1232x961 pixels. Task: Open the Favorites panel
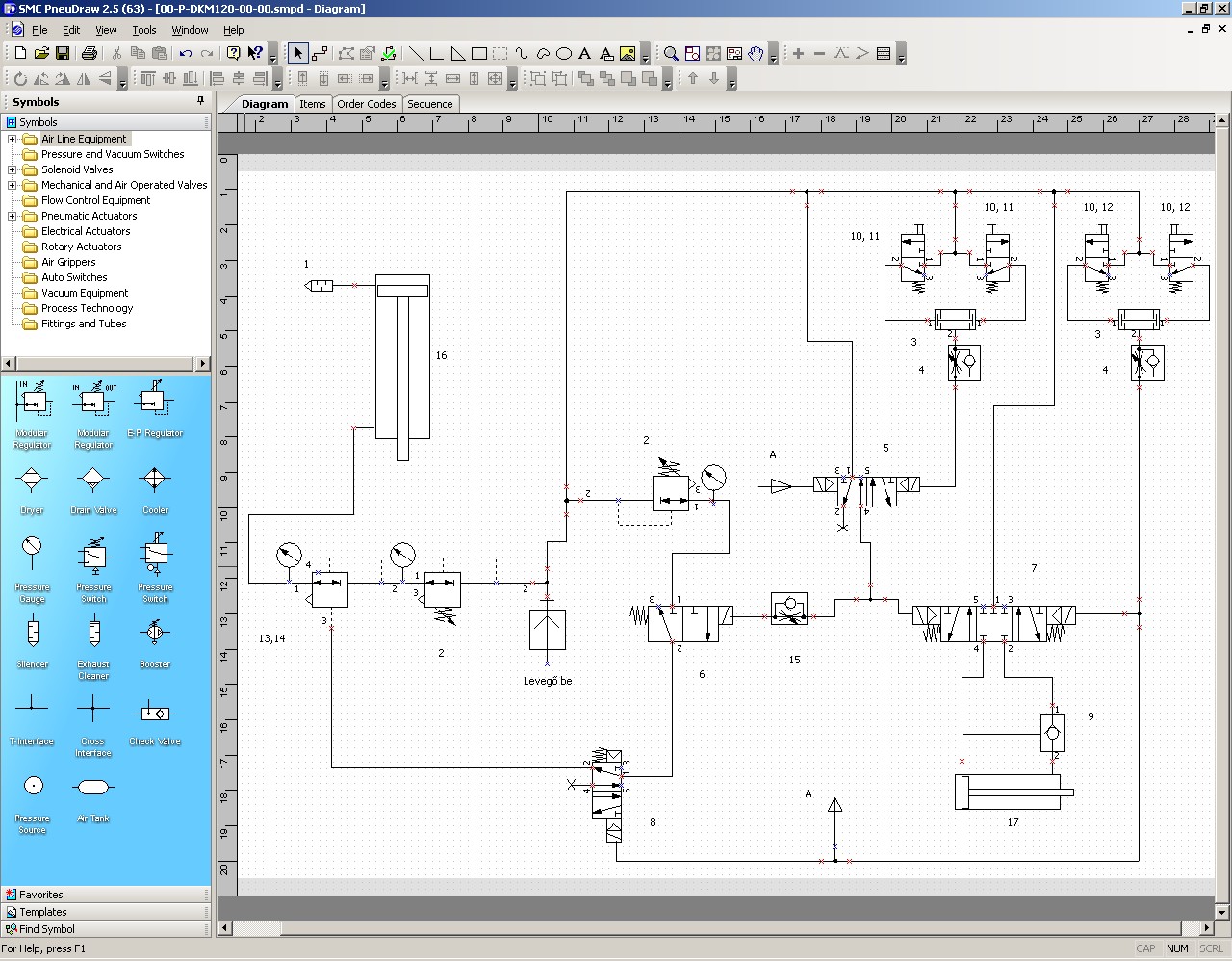tap(41, 895)
